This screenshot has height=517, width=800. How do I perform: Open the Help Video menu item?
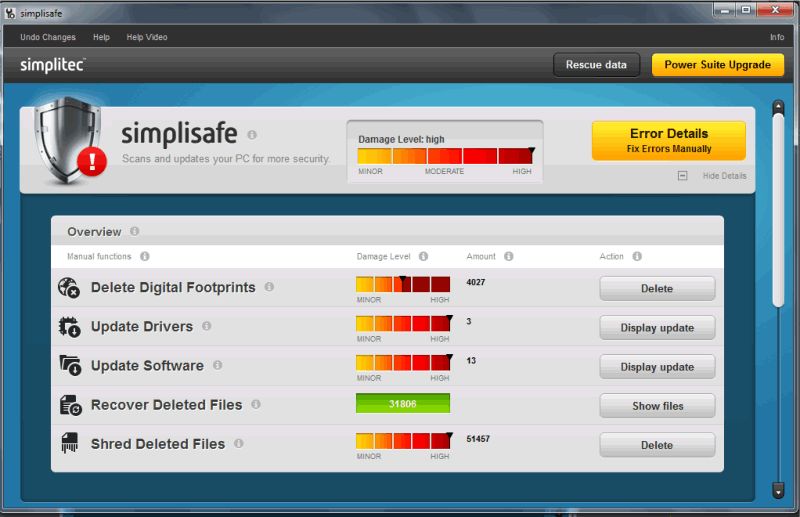147,37
